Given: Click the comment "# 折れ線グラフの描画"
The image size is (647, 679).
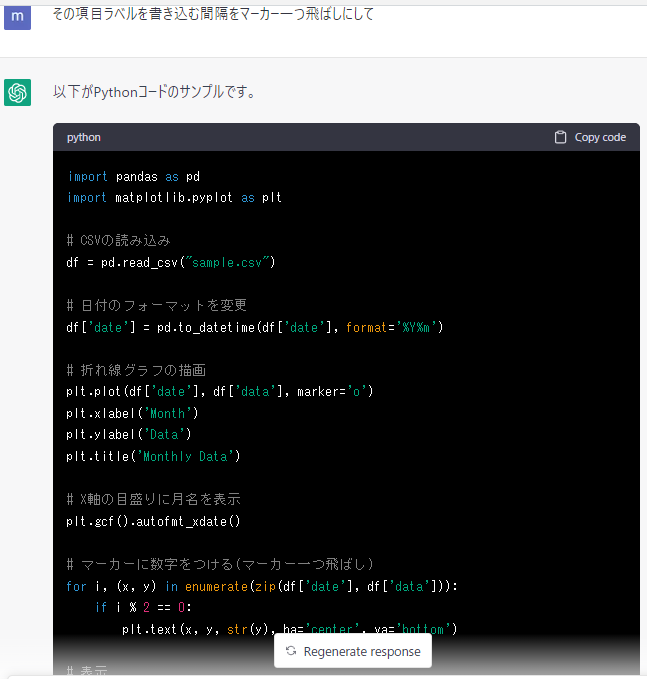Looking at the screenshot, I should (136, 370).
